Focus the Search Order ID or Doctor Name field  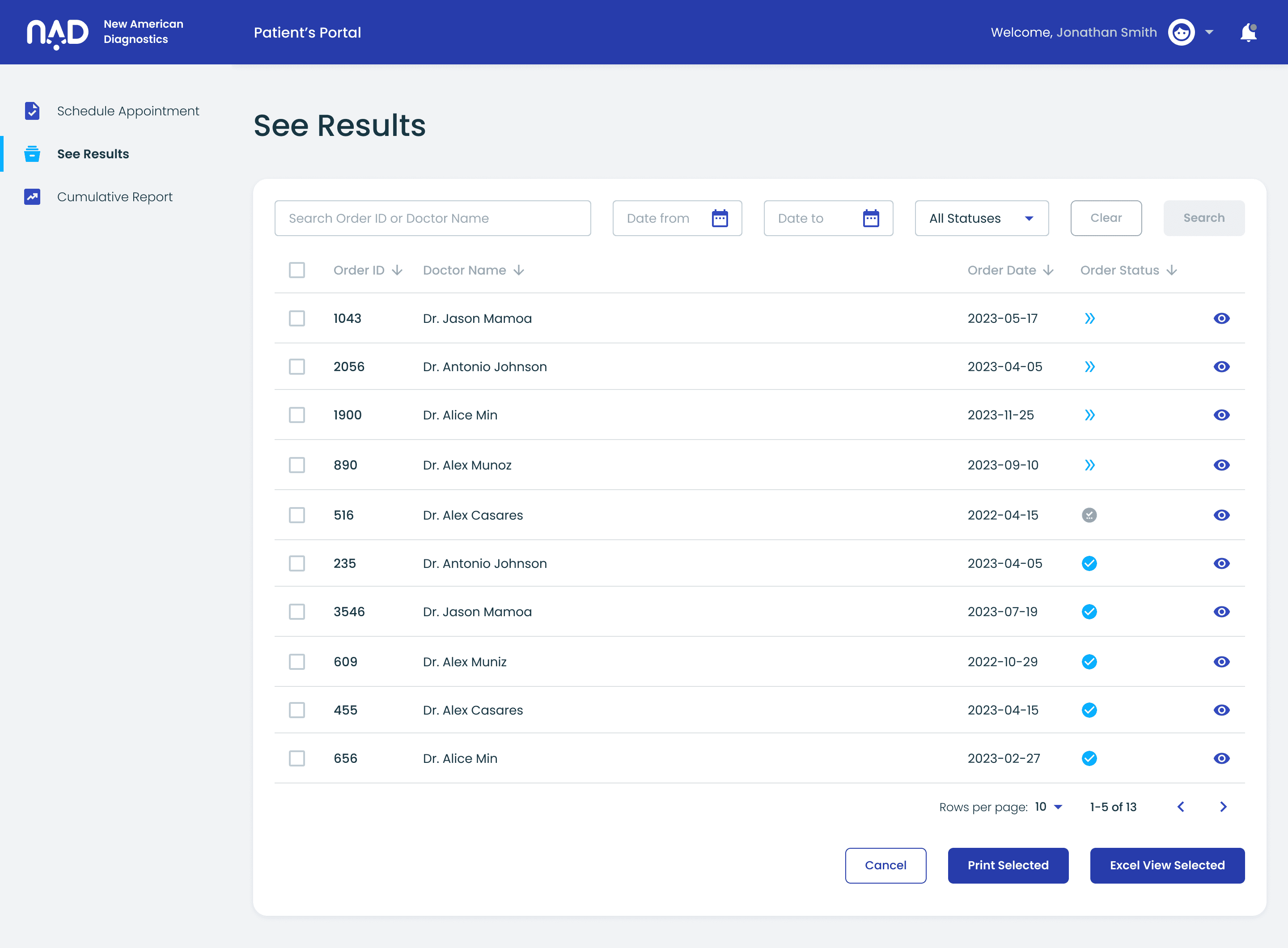(433, 218)
